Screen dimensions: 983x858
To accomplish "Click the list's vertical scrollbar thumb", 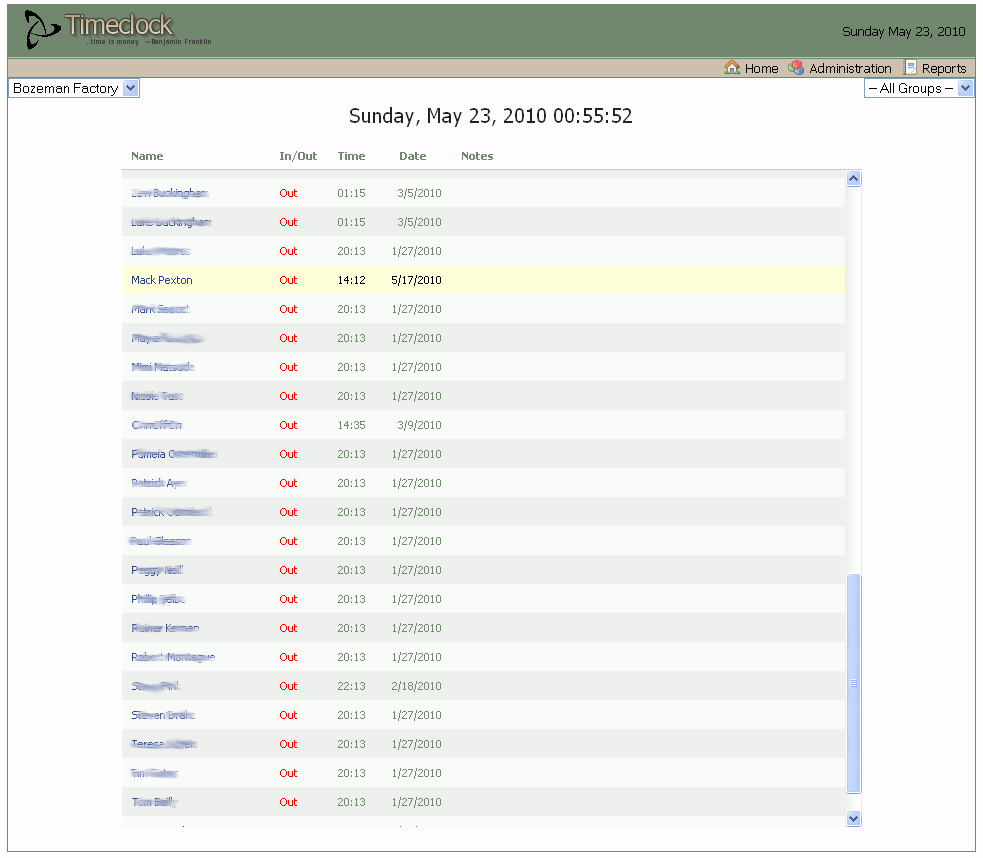I will (x=853, y=684).
